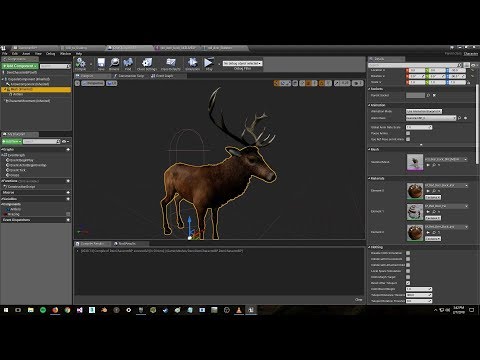Click the Play toolbar icon
Image resolution: width=480 pixels, height=360 pixels.
209,64
